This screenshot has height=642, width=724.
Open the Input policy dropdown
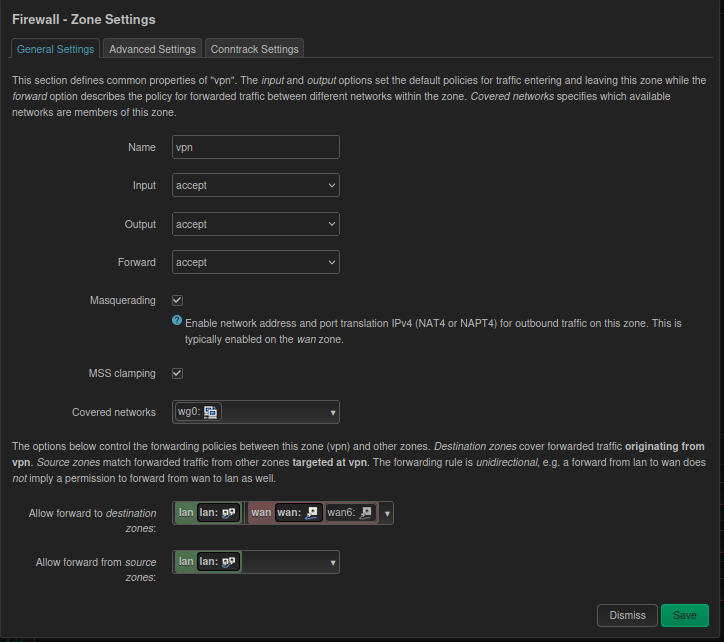pyautogui.click(x=256, y=185)
